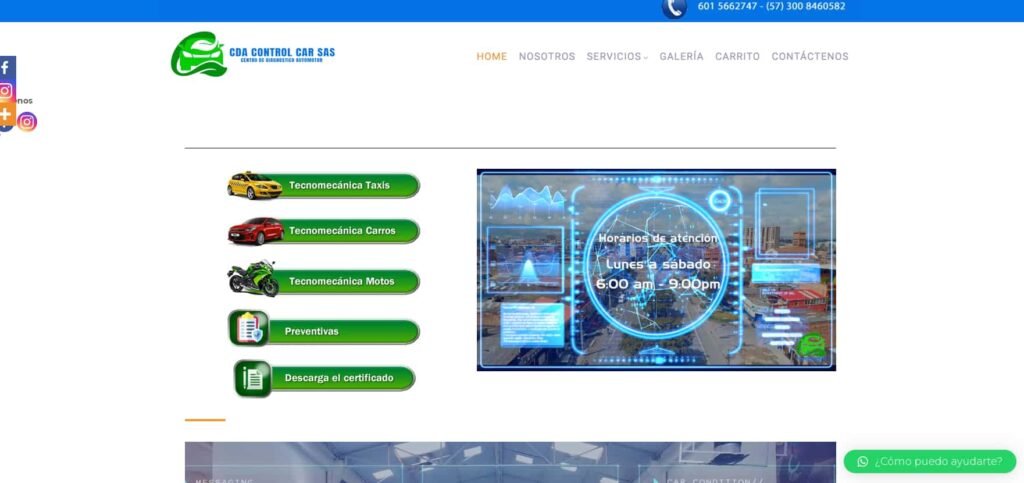Open the round Instagram follow icon

pos(27,122)
